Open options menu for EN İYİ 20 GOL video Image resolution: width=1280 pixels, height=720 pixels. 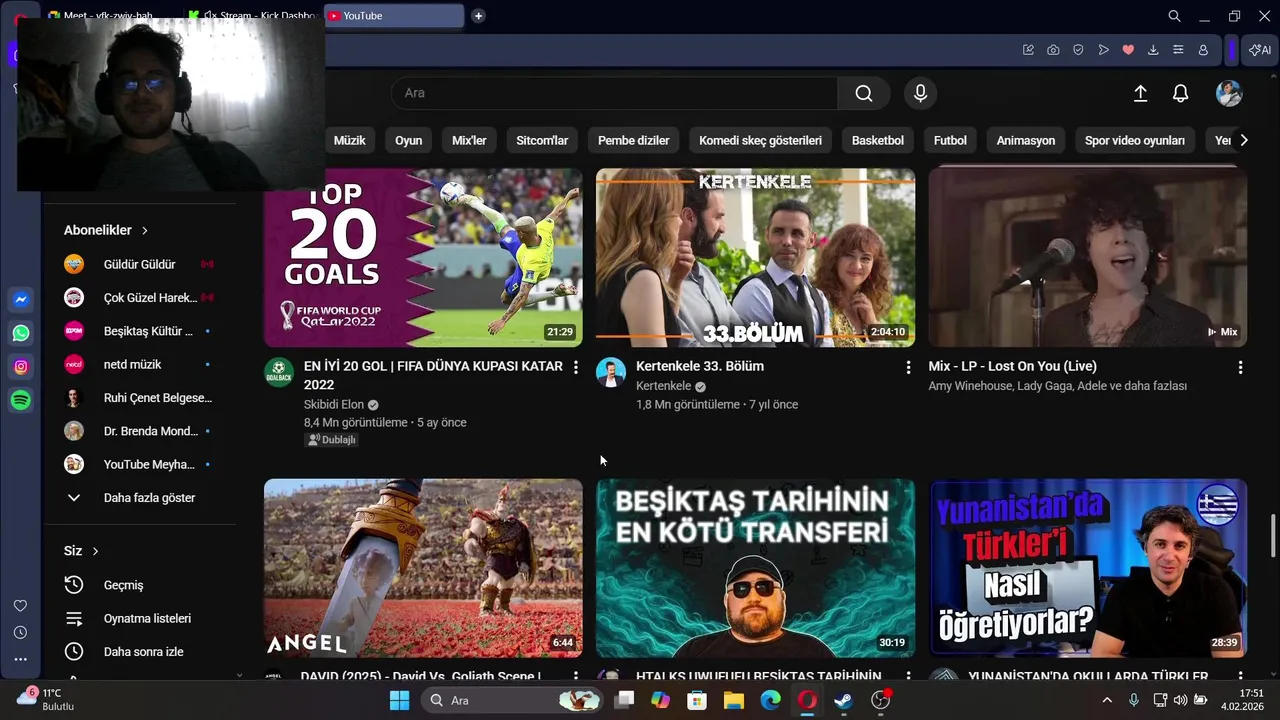coord(575,367)
